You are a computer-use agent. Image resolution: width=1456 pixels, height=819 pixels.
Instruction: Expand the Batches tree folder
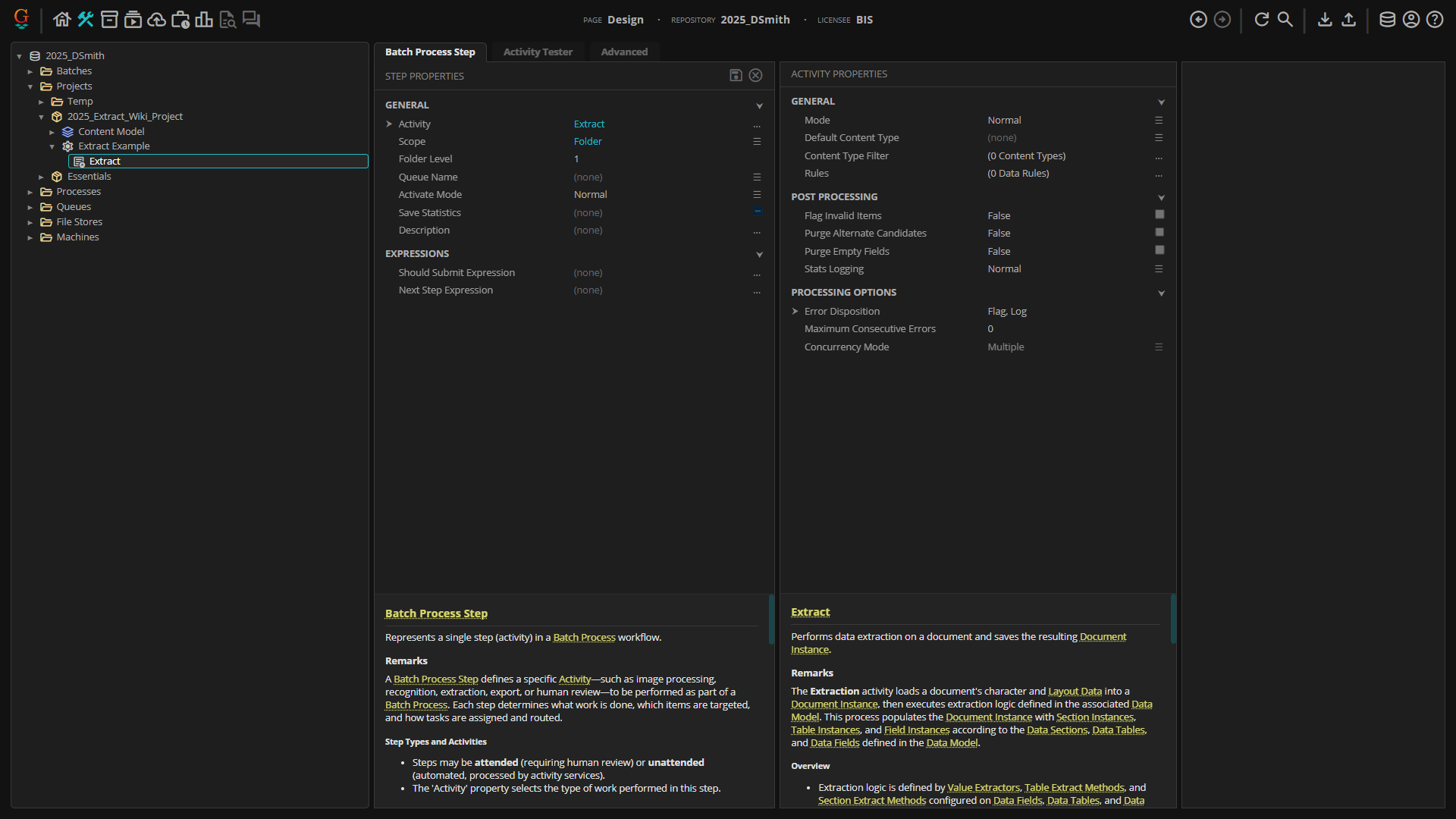[30, 71]
